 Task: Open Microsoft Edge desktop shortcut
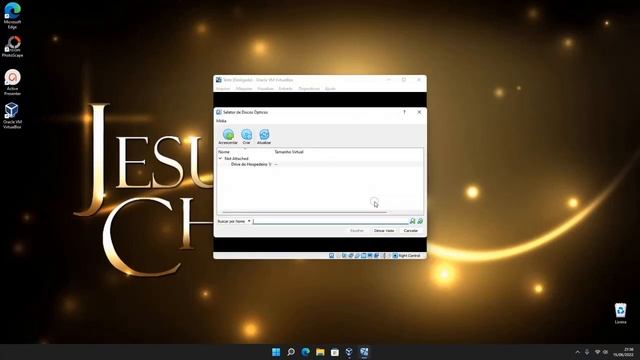[x=12, y=16]
